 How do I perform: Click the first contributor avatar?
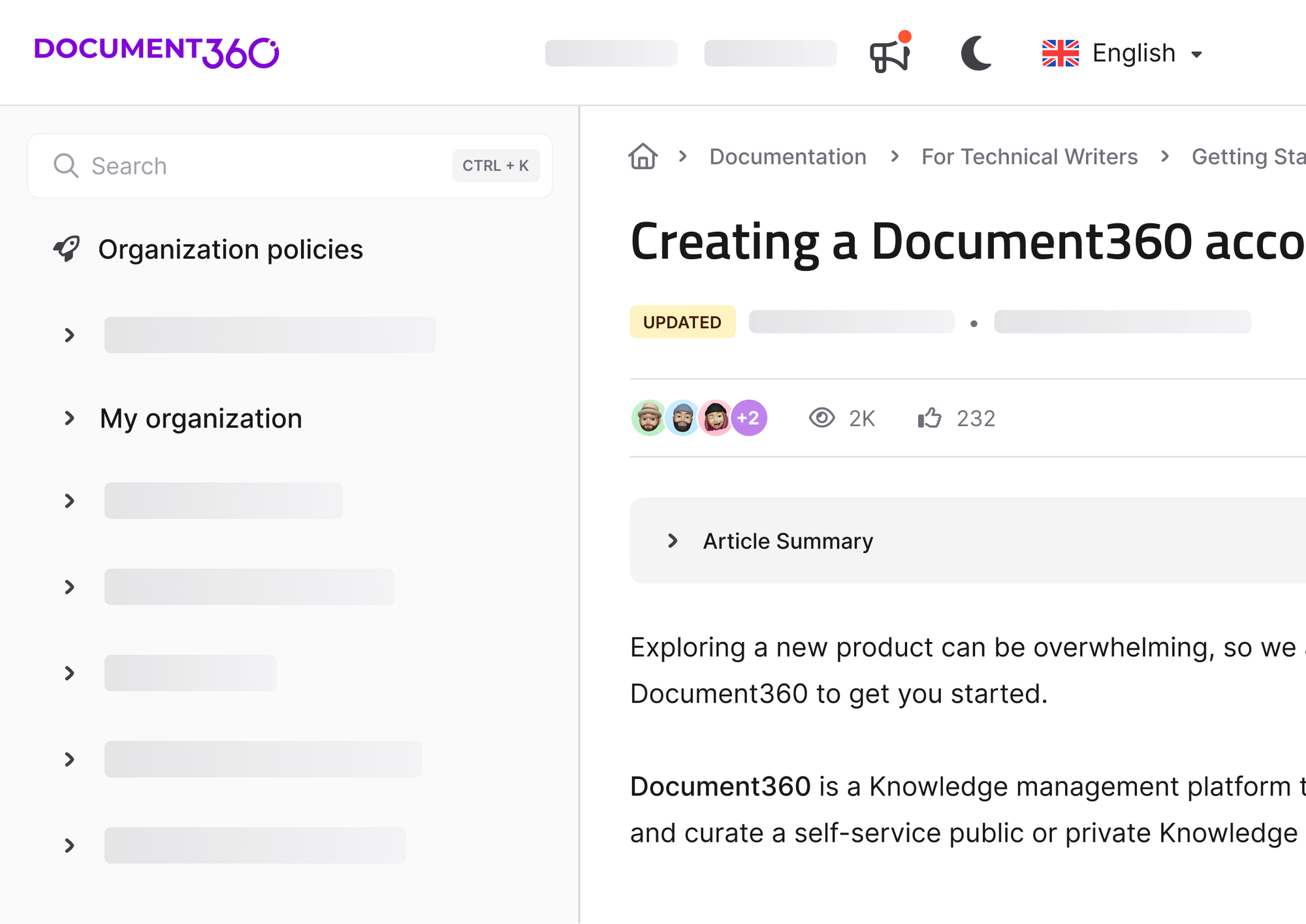click(649, 418)
